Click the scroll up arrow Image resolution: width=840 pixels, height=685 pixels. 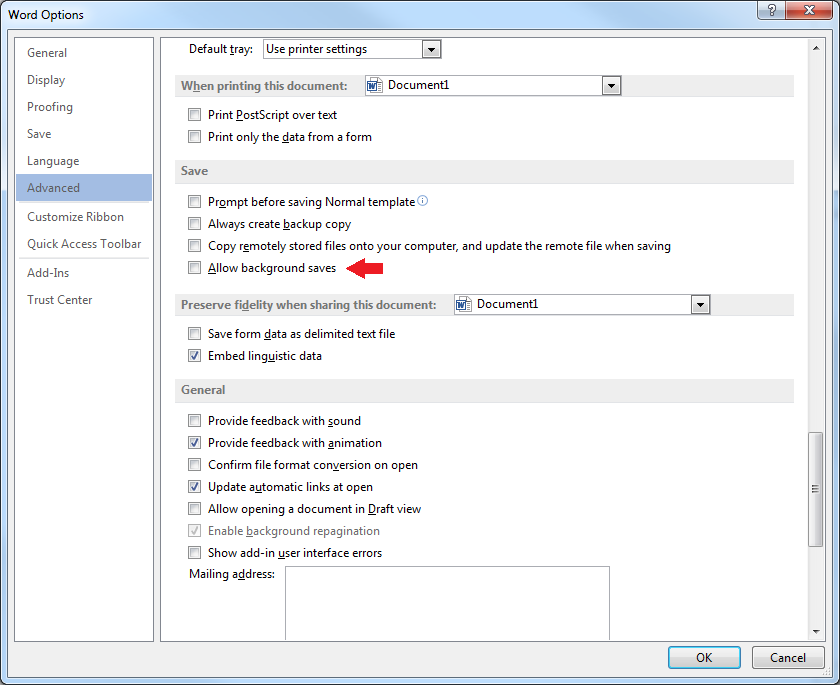815,48
